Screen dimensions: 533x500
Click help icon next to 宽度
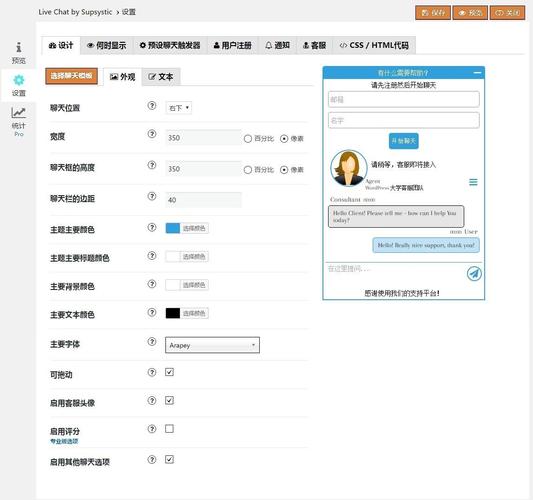click(152, 134)
